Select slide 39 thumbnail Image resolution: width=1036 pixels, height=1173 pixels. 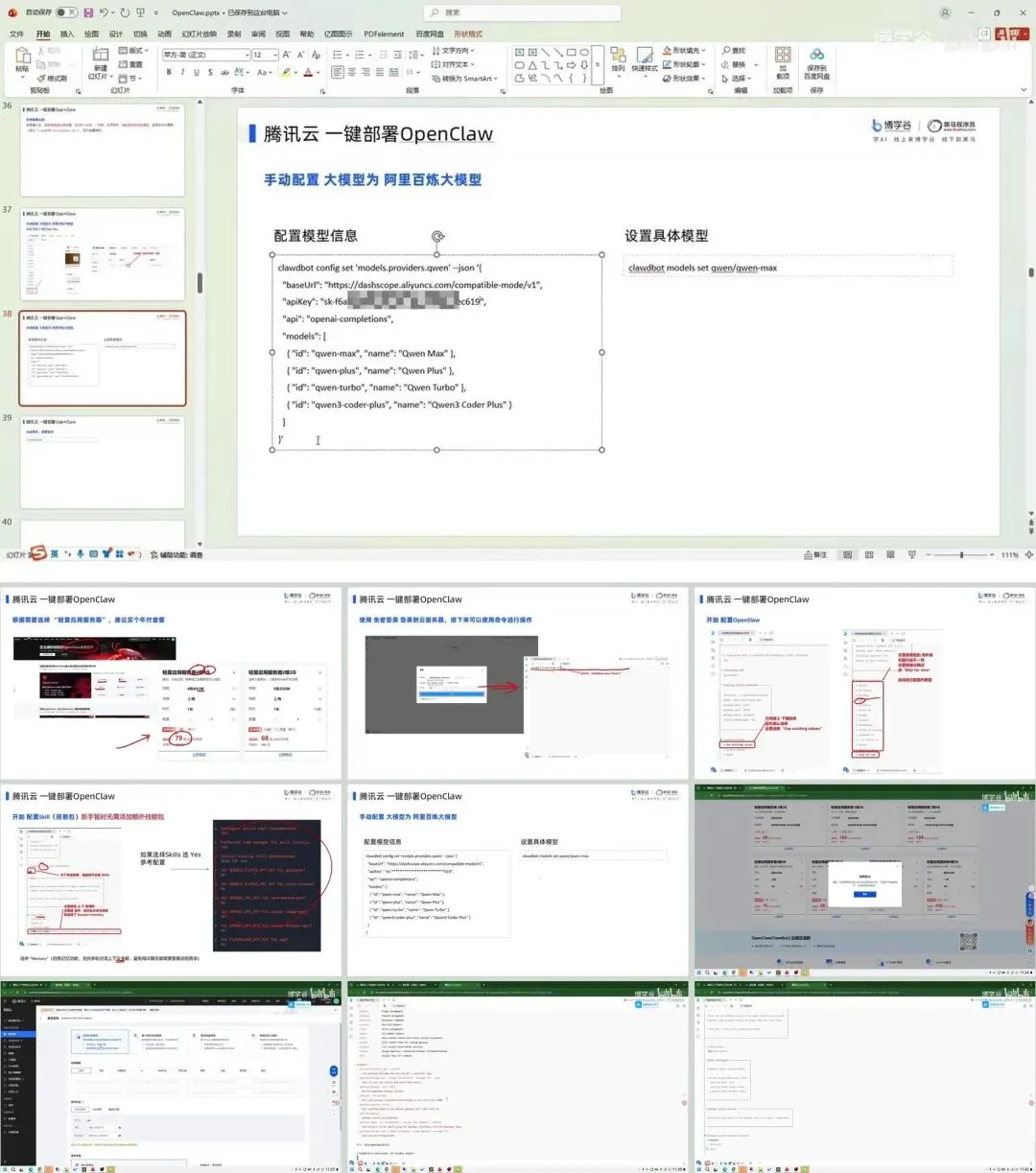click(102, 463)
